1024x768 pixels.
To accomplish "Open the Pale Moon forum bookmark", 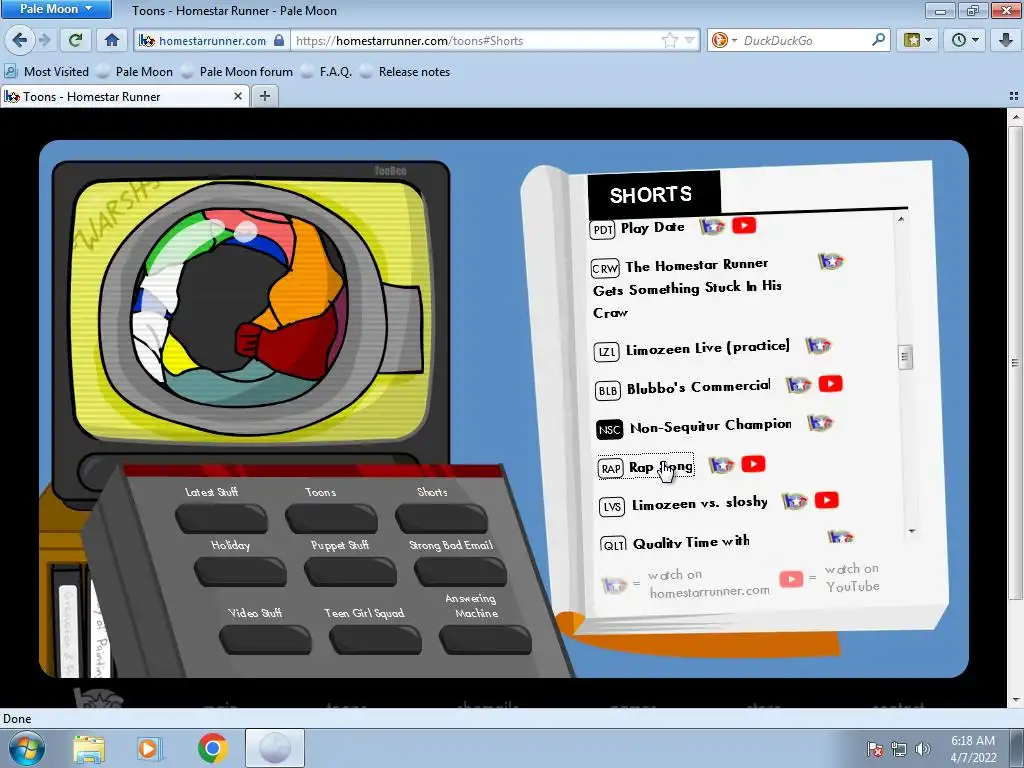I will click(237, 72).
